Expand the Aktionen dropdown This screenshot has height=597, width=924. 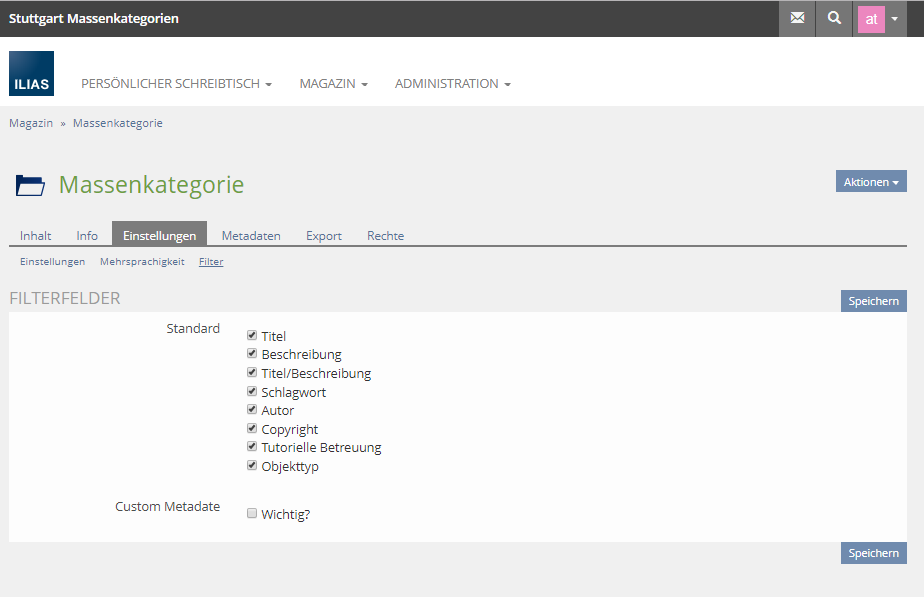pos(871,182)
